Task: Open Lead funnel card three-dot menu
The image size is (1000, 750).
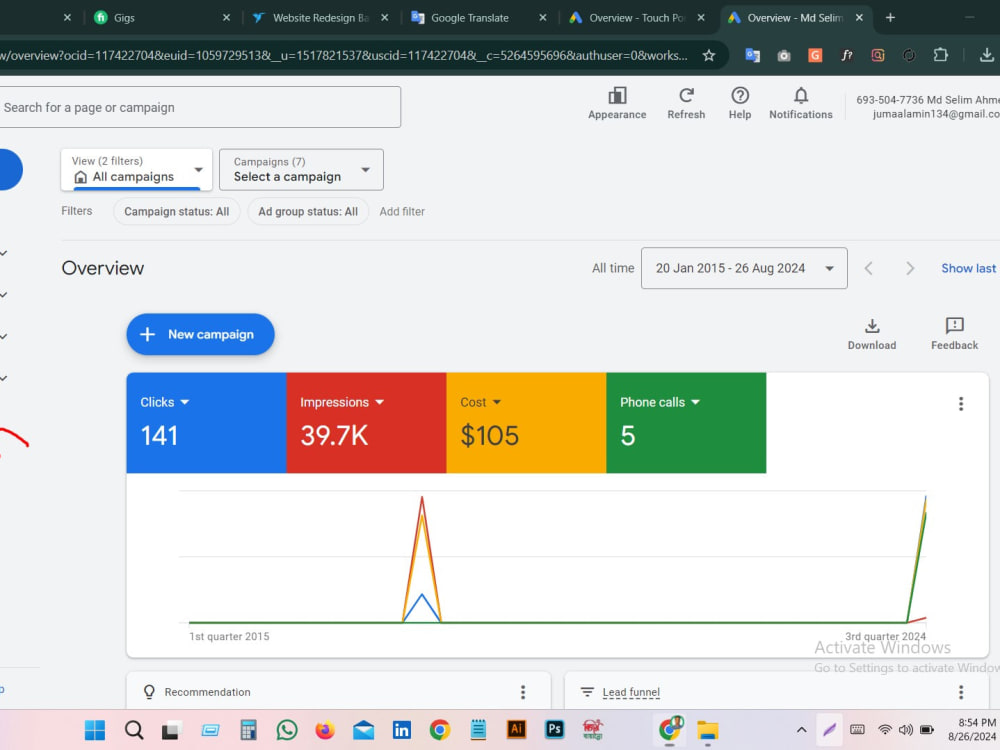Action: [960, 692]
